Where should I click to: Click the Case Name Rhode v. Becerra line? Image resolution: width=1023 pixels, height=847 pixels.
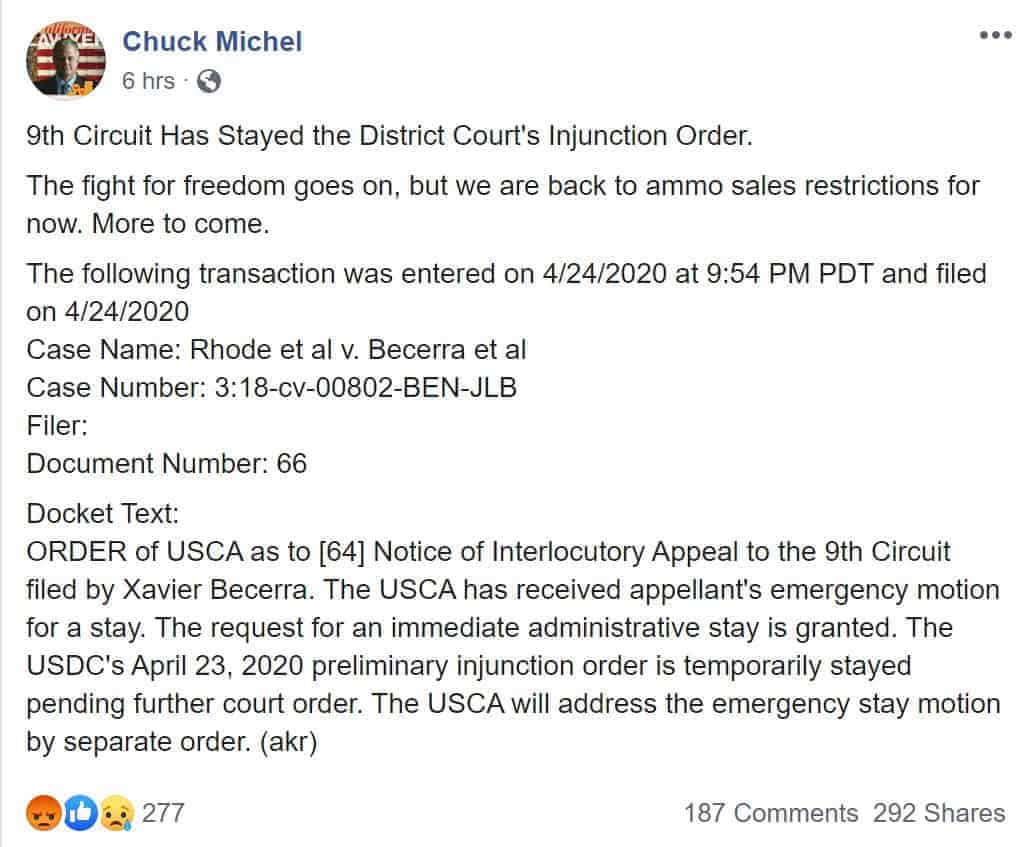[x=276, y=350]
